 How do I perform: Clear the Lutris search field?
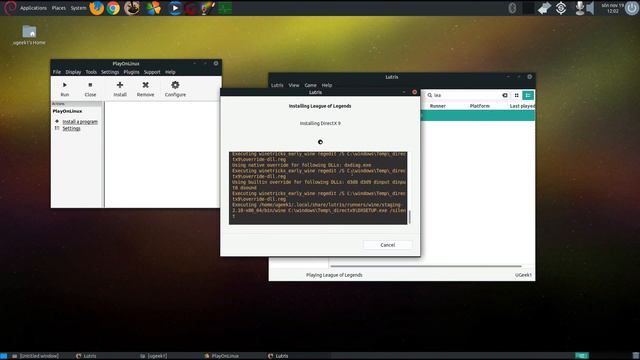pos(505,95)
